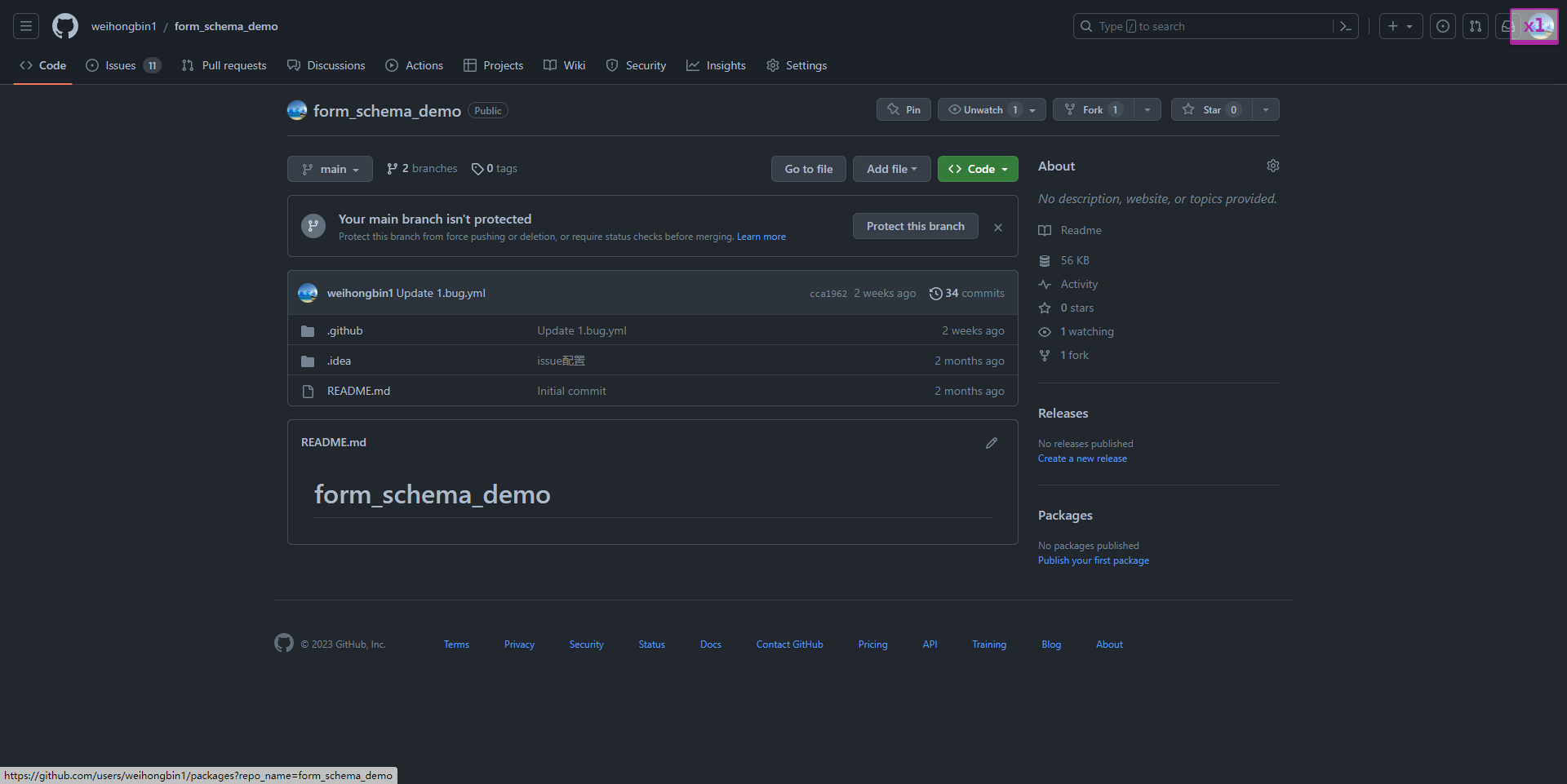This screenshot has width=1567, height=784.
Task: Open About section settings gear
Action: click(x=1273, y=166)
